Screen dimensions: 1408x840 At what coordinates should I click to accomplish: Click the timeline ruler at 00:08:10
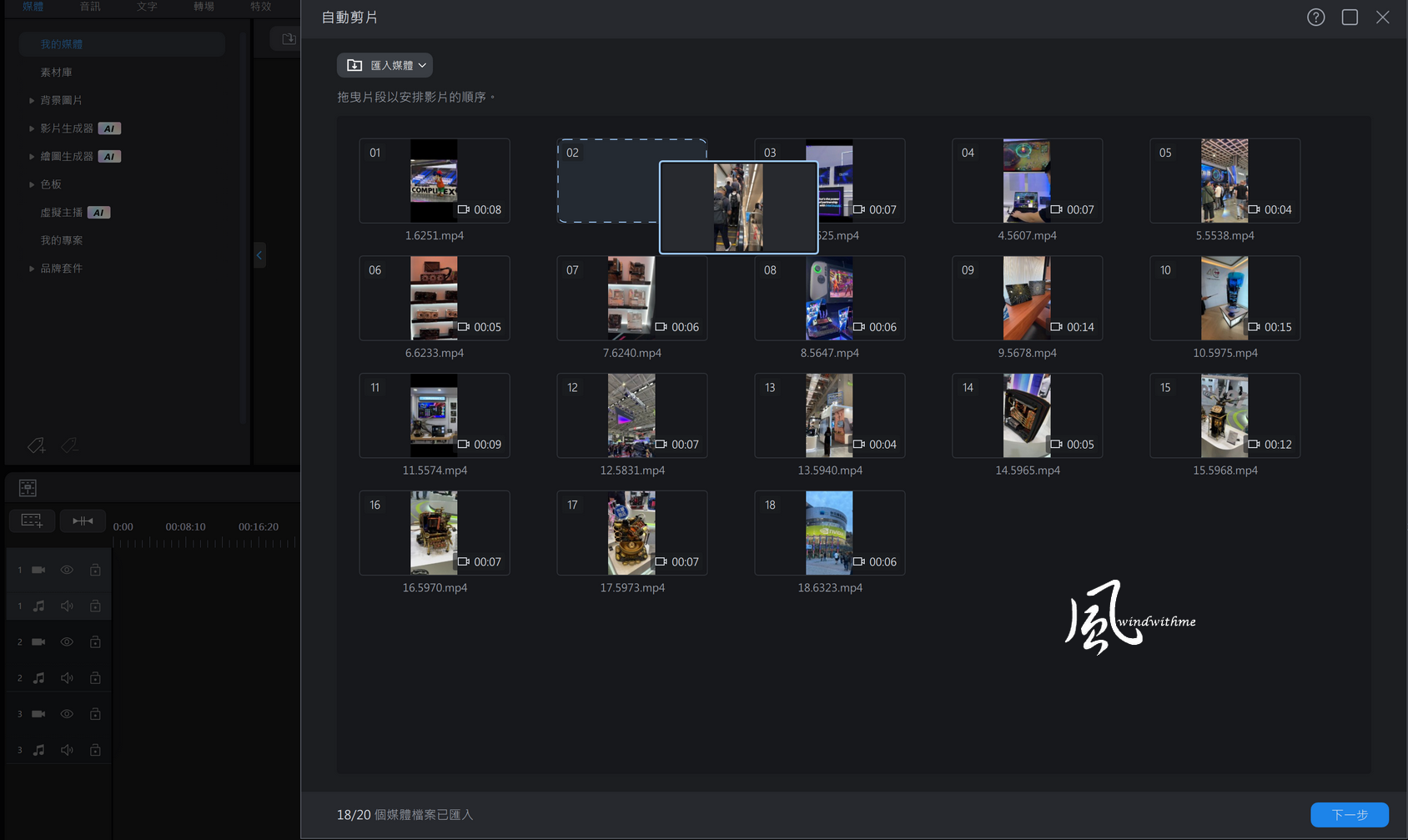(x=185, y=526)
